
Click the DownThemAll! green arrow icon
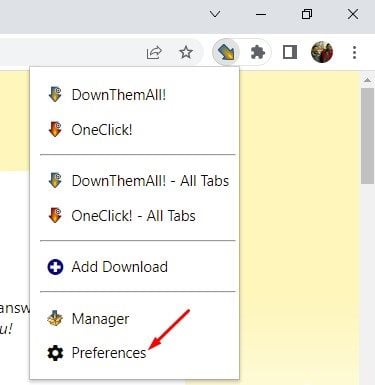[x=55, y=94]
